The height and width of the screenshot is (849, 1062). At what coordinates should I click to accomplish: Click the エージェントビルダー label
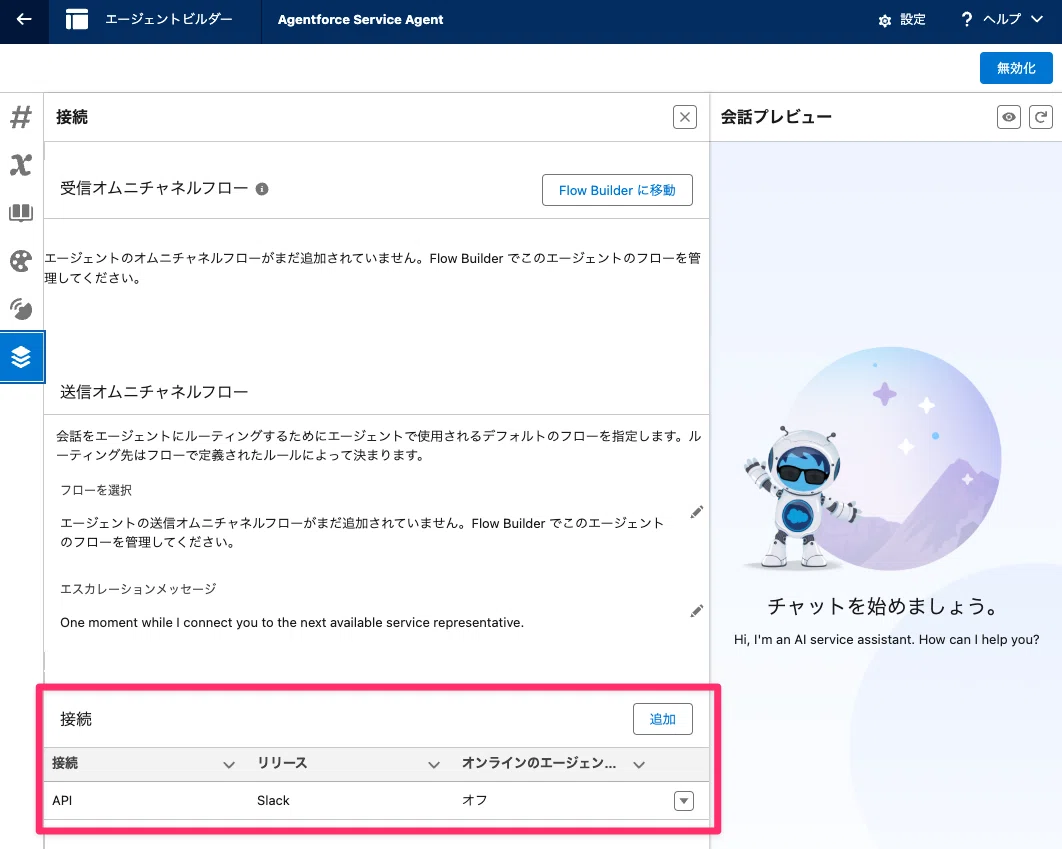coord(169,19)
